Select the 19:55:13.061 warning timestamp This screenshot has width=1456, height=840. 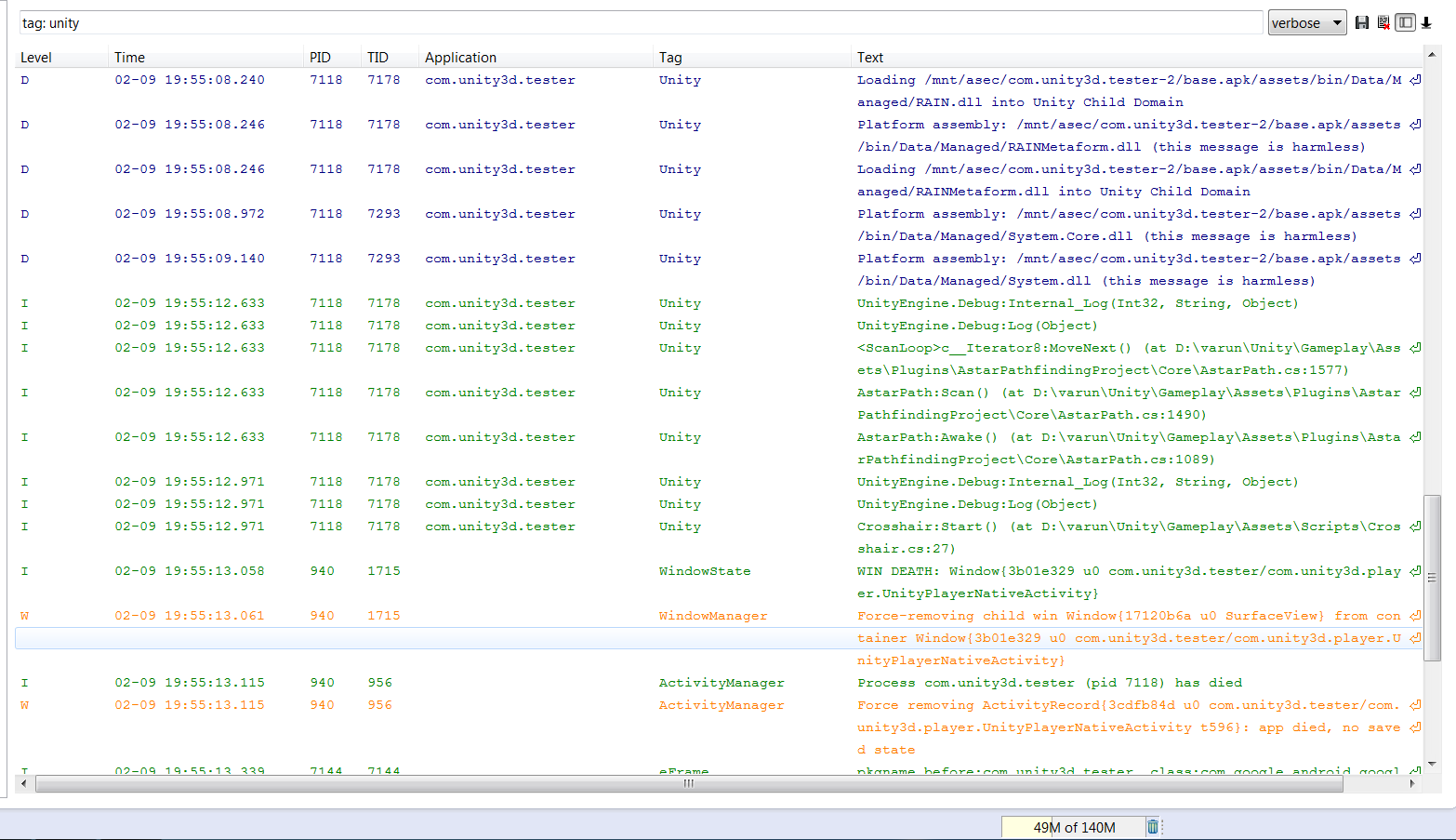pyautogui.click(x=190, y=616)
